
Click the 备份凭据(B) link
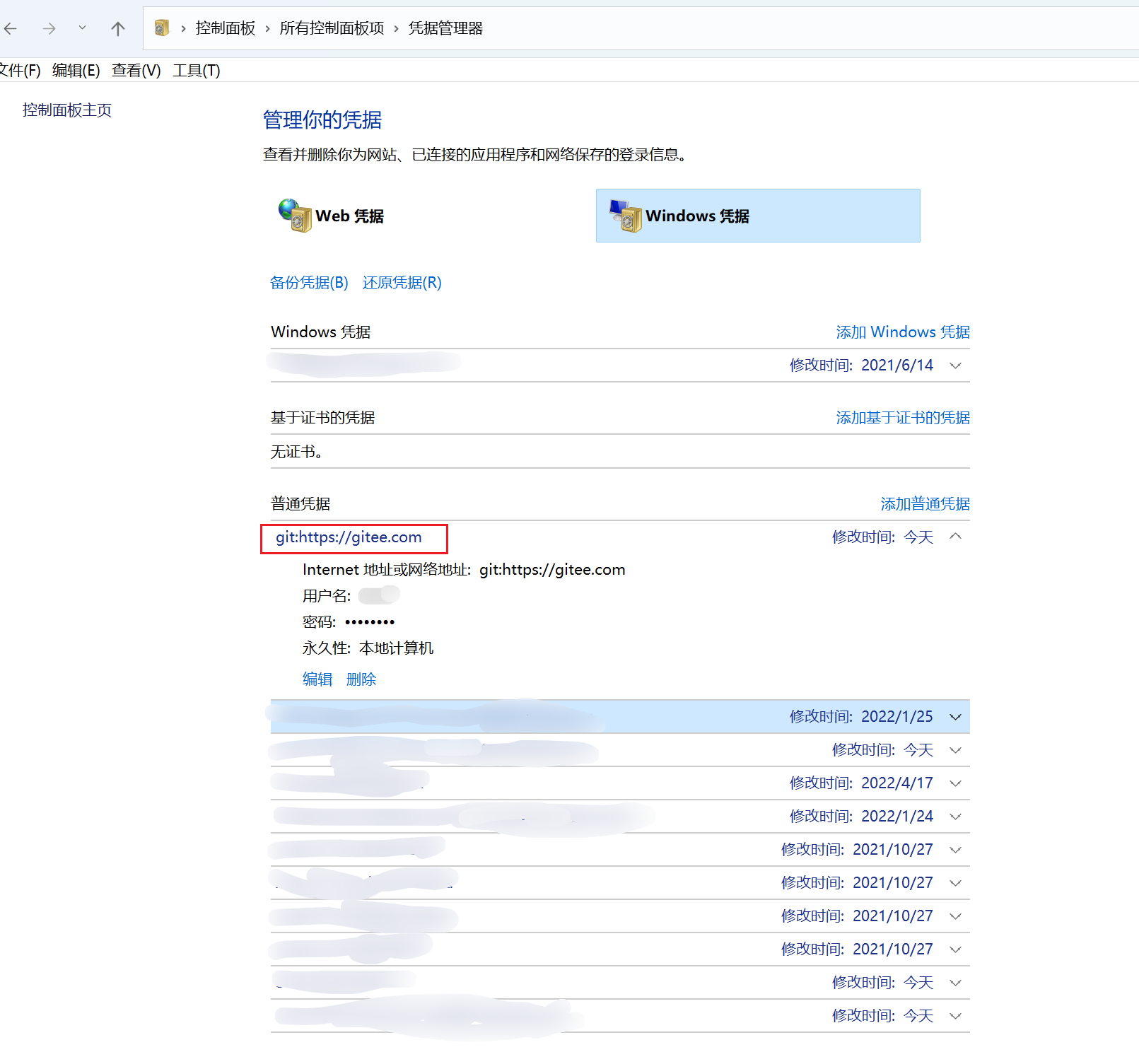tap(309, 283)
